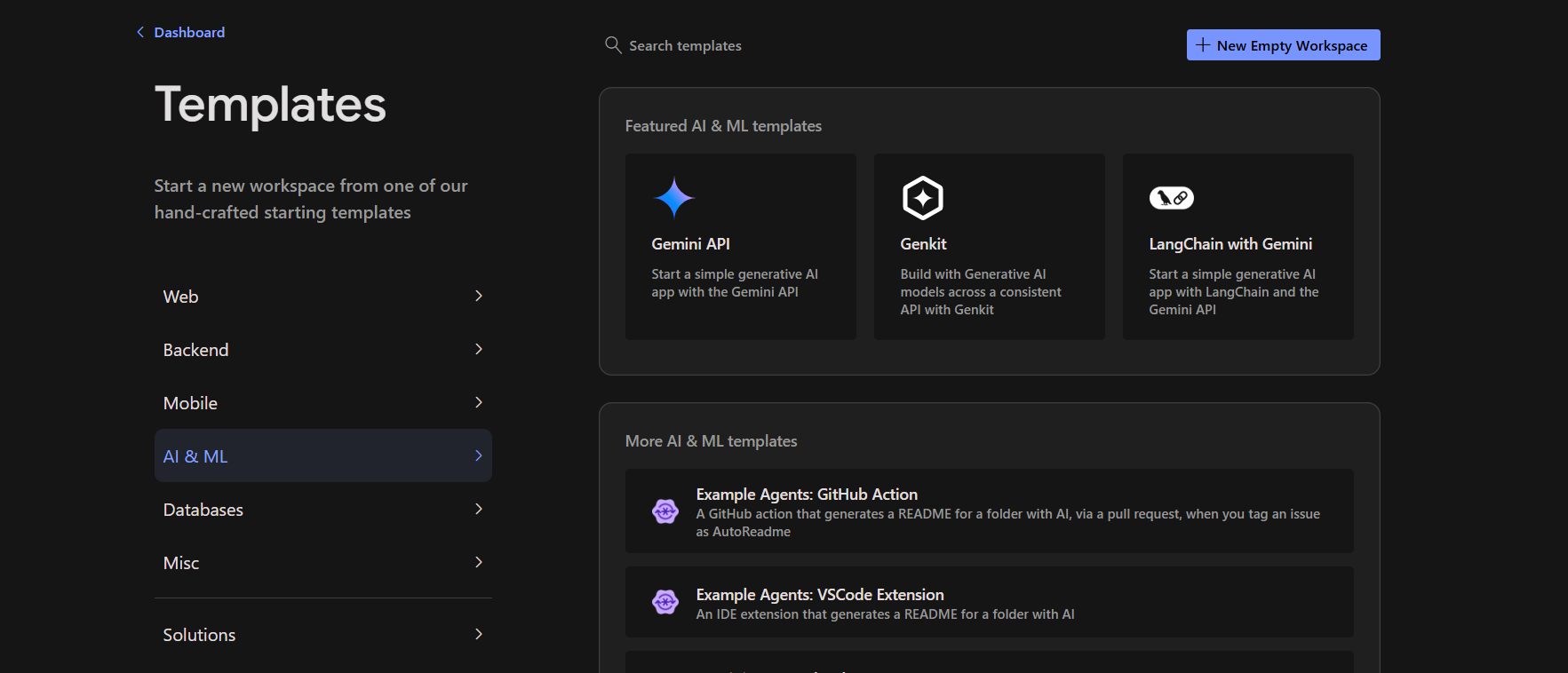Go back via the Dashboard link
1568x673 pixels.
(x=189, y=32)
